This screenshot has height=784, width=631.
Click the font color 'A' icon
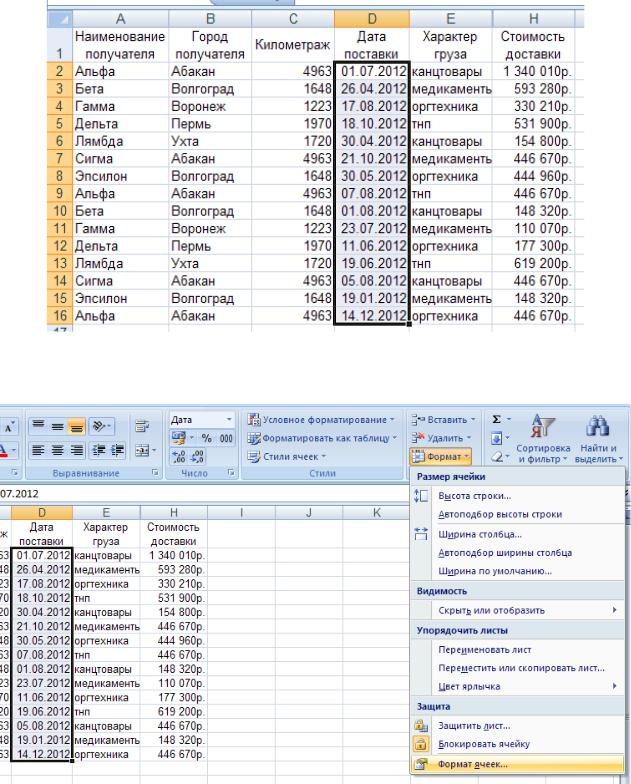(3, 450)
